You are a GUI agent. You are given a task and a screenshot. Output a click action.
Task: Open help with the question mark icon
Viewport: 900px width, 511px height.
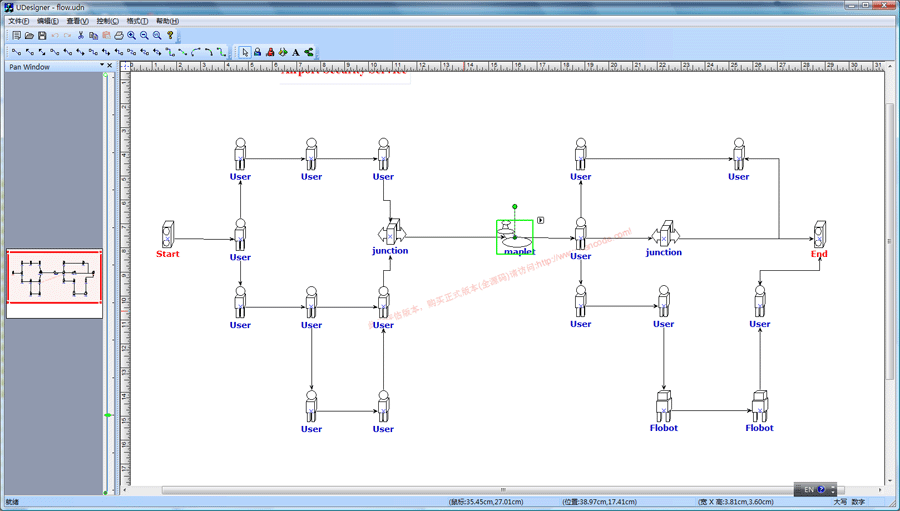tap(170, 36)
